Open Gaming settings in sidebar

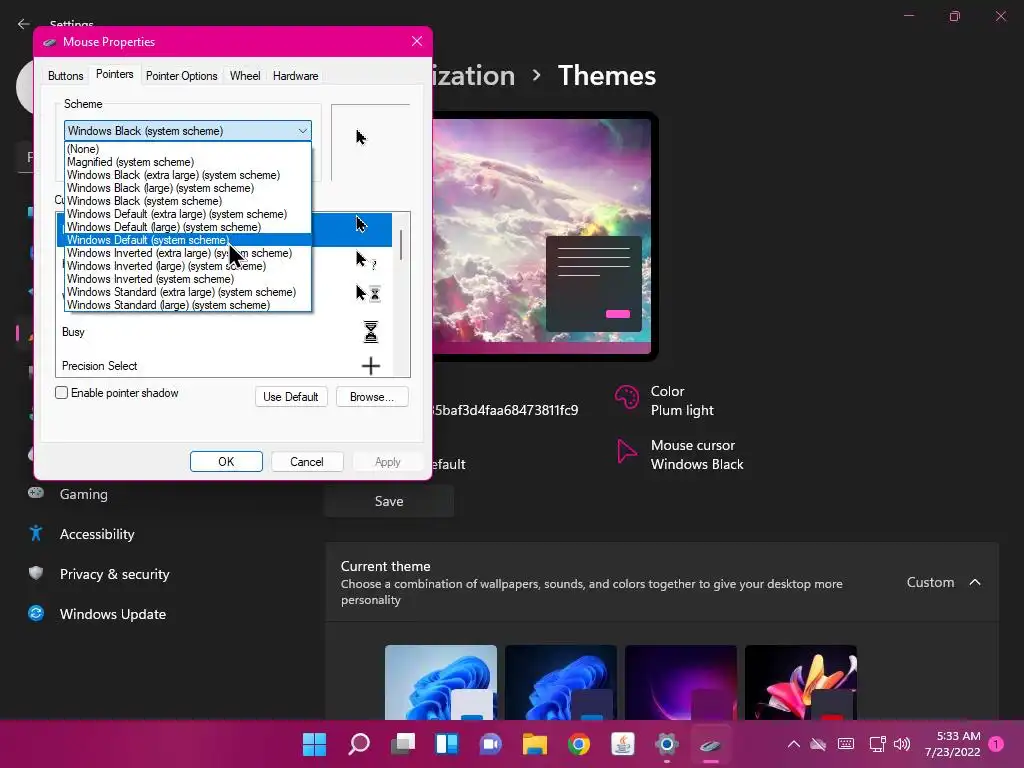pos(84,494)
